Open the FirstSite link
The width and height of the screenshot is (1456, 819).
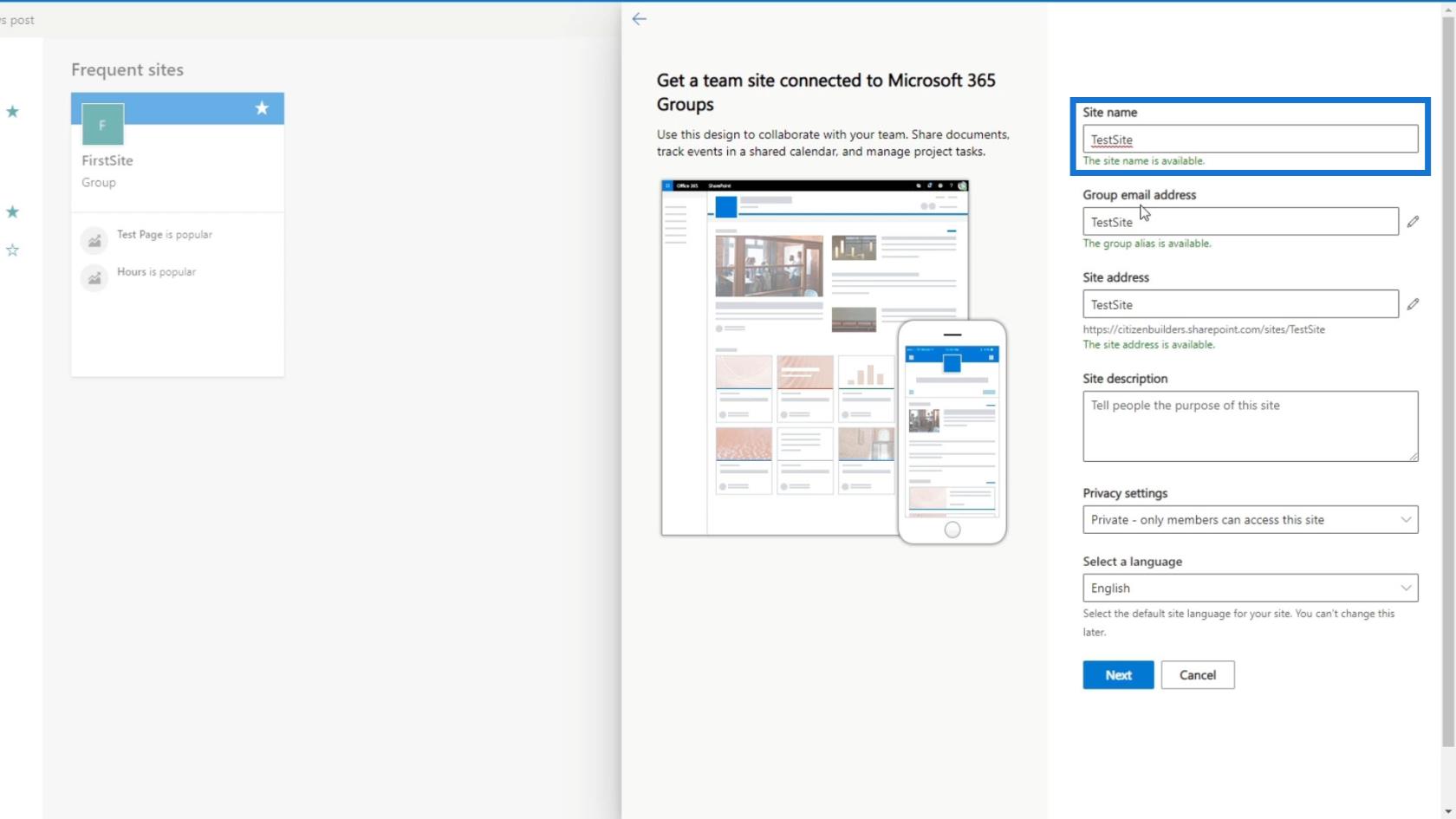107,160
